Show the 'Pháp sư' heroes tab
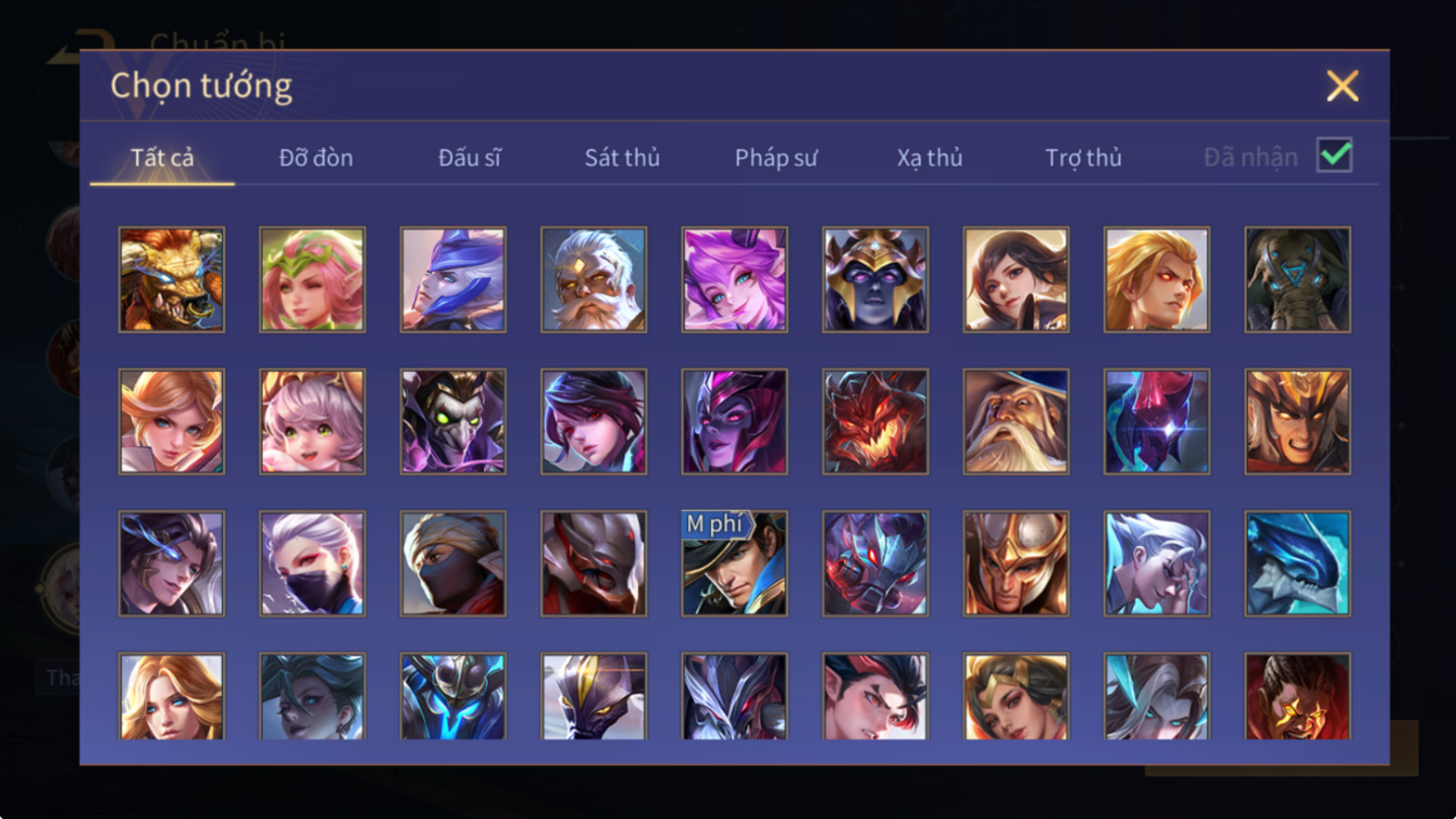The image size is (1456, 819). [776, 157]
